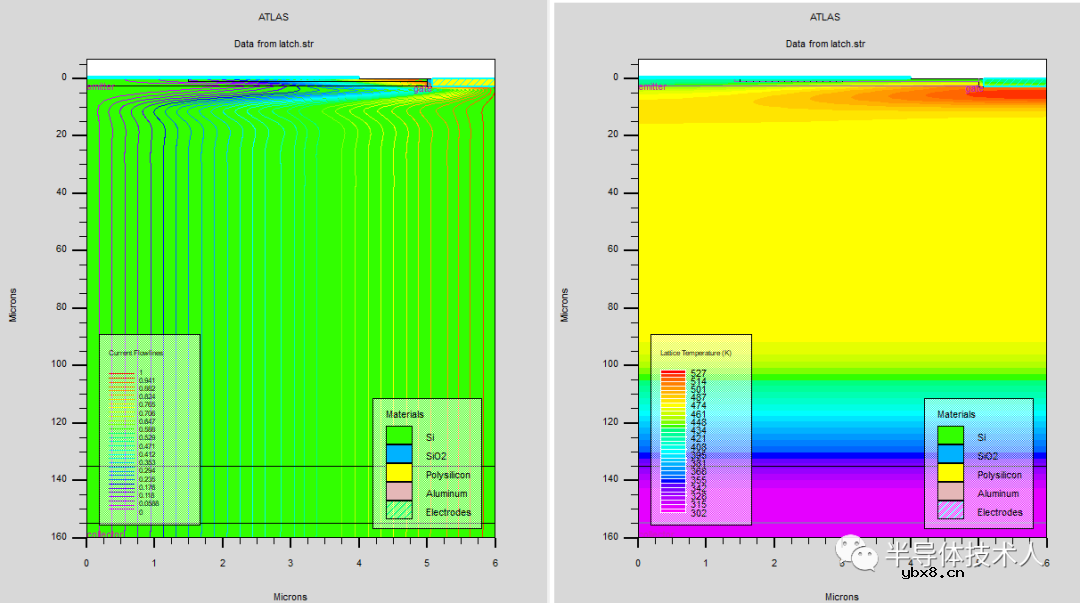Image resolution: width=1080 pixels, height=603 pixels.
Task: Click the gate label in the left plot
Action: click(x=422, y=89)
